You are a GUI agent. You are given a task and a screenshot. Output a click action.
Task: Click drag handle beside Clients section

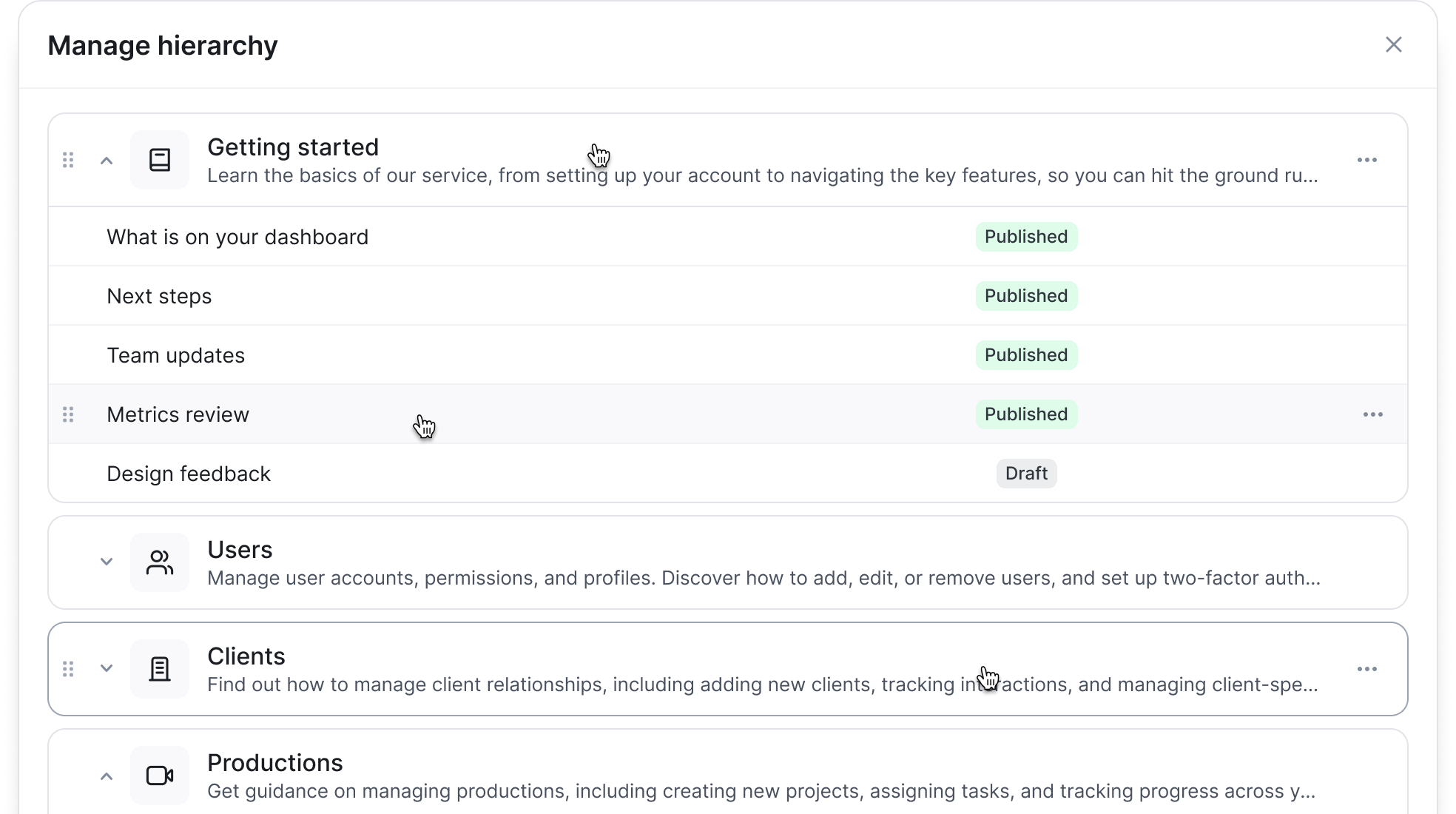click(x=68, y=669)
